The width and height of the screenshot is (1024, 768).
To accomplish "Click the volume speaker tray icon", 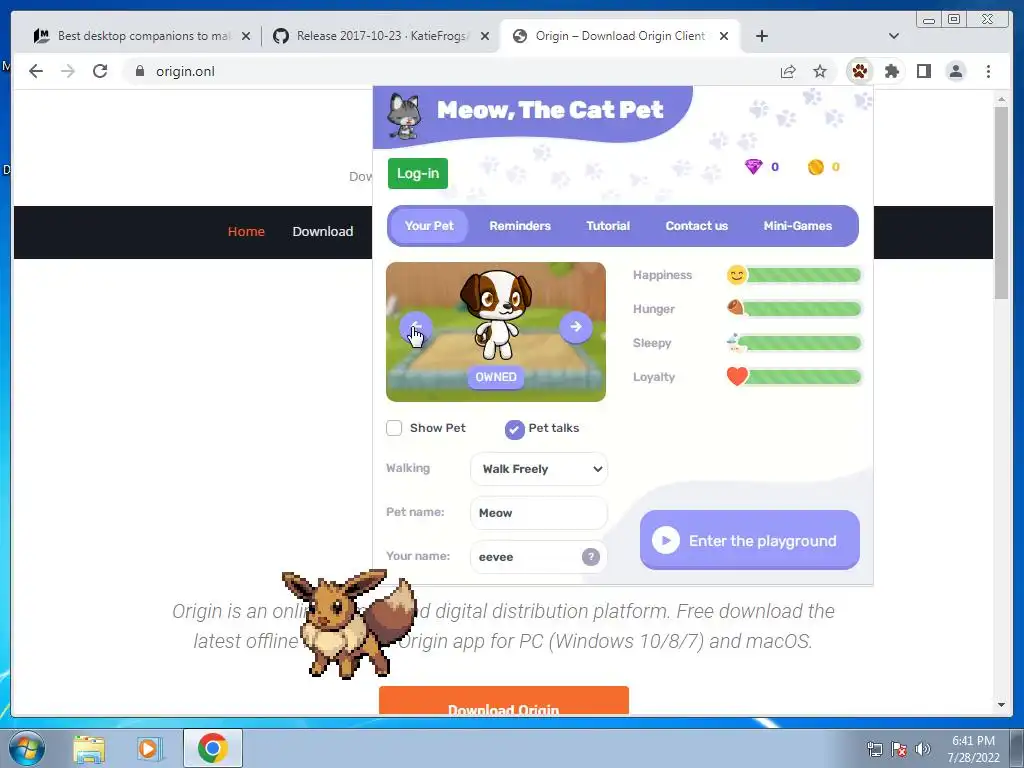I will point(923,749).
